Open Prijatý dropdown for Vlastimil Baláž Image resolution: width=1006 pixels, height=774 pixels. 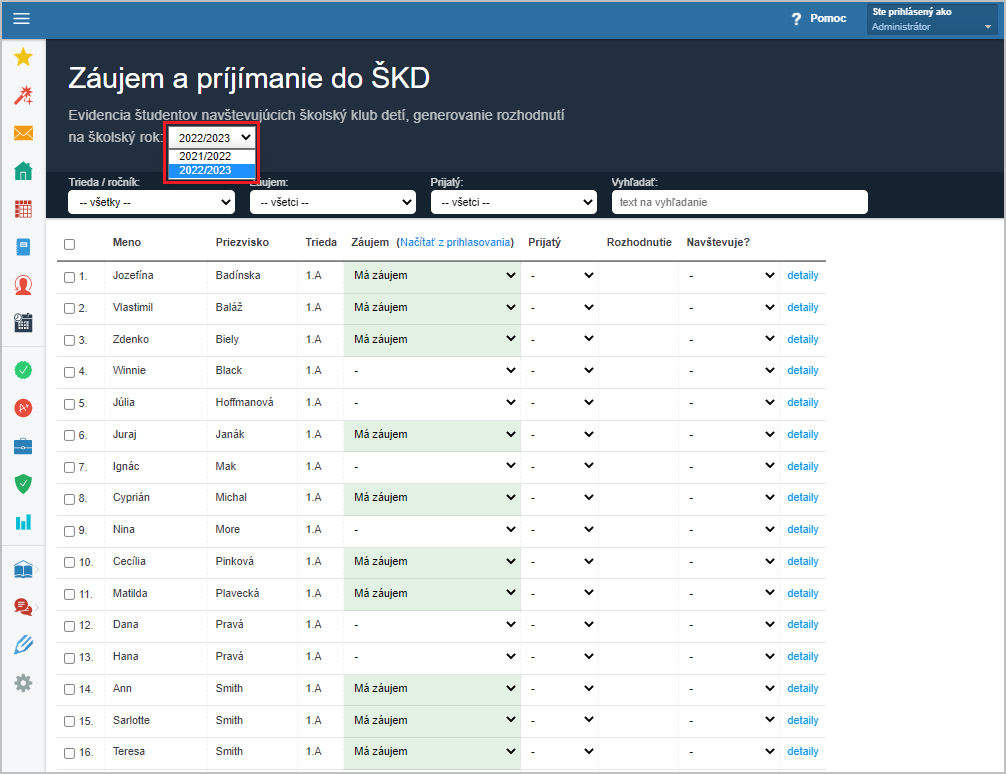pyautogui.click(x=559, y=307)
